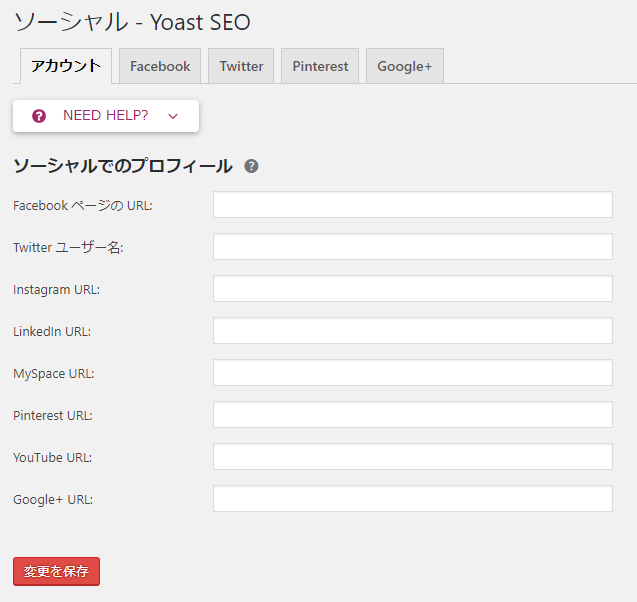Focus the YouTube URL input field

pos(413,457)
